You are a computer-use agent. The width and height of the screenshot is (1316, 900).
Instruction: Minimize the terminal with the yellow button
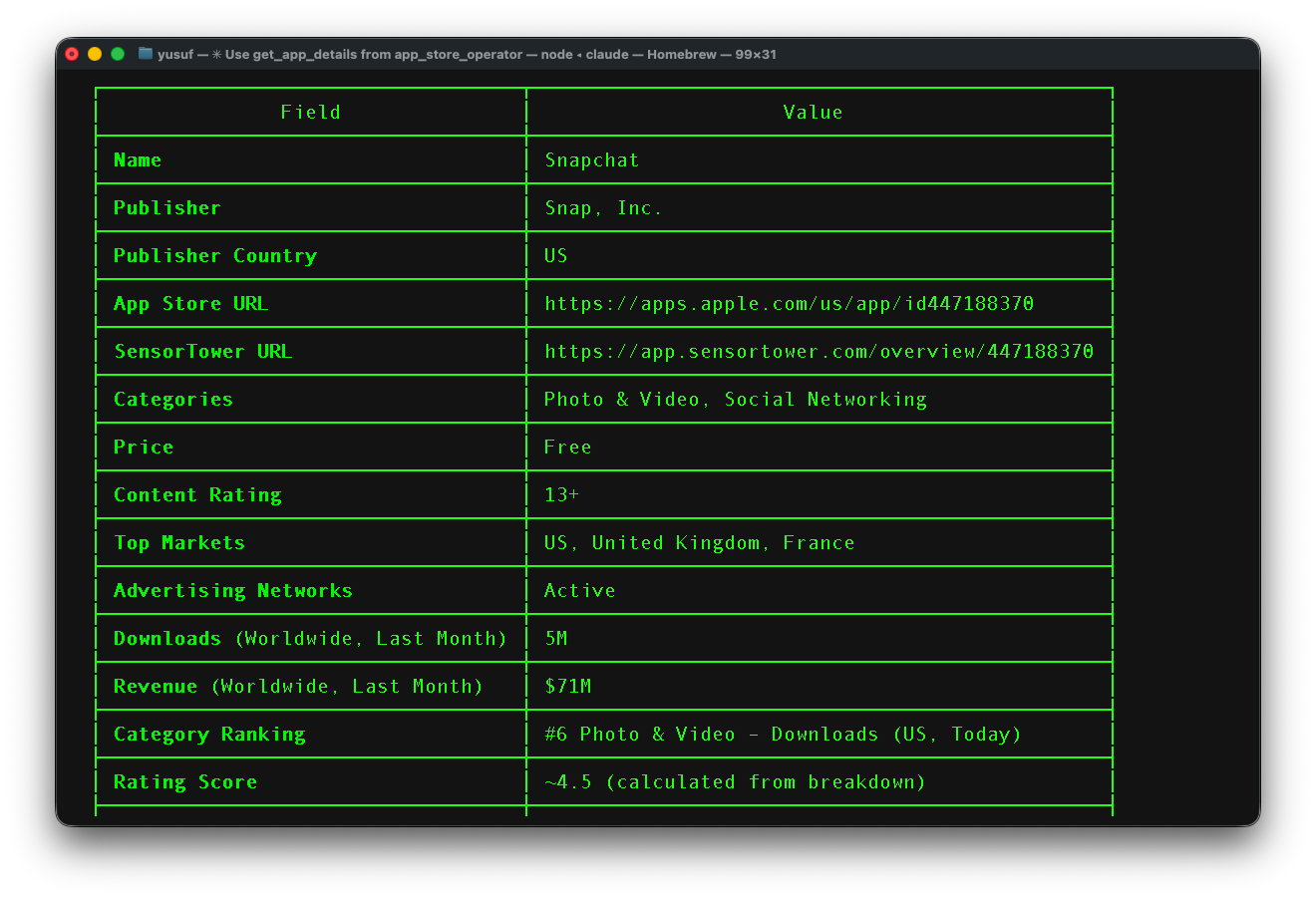click(x=95, y=54)
